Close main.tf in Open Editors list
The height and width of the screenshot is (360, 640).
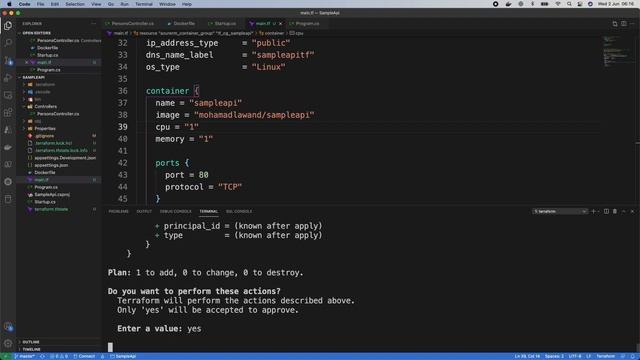[27, 62]
